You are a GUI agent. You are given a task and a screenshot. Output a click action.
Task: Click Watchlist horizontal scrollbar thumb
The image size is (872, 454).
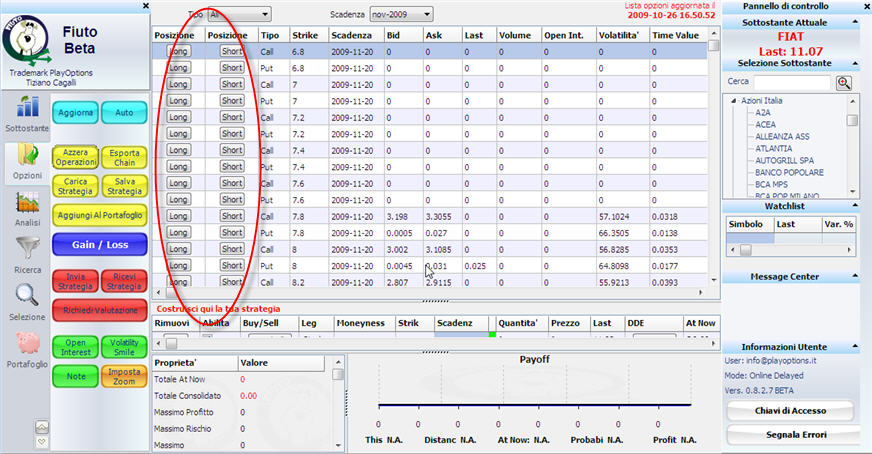tap(746, 250)
